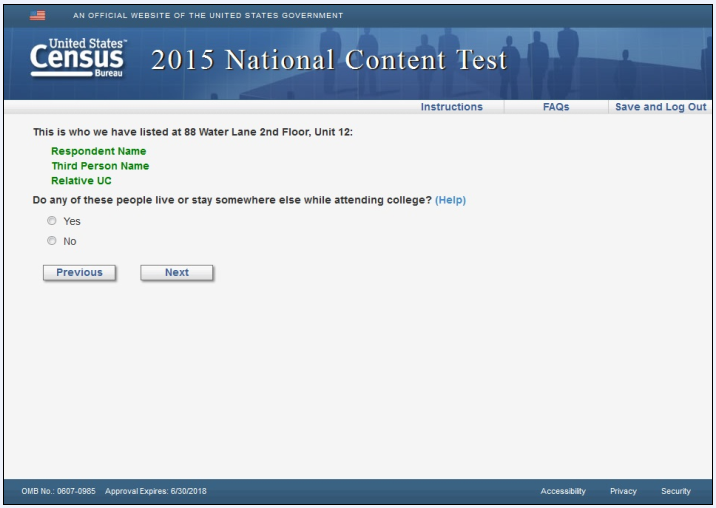The image size is (716, 508).
Task: Click the US flag icon in banner
Action: 37,16
